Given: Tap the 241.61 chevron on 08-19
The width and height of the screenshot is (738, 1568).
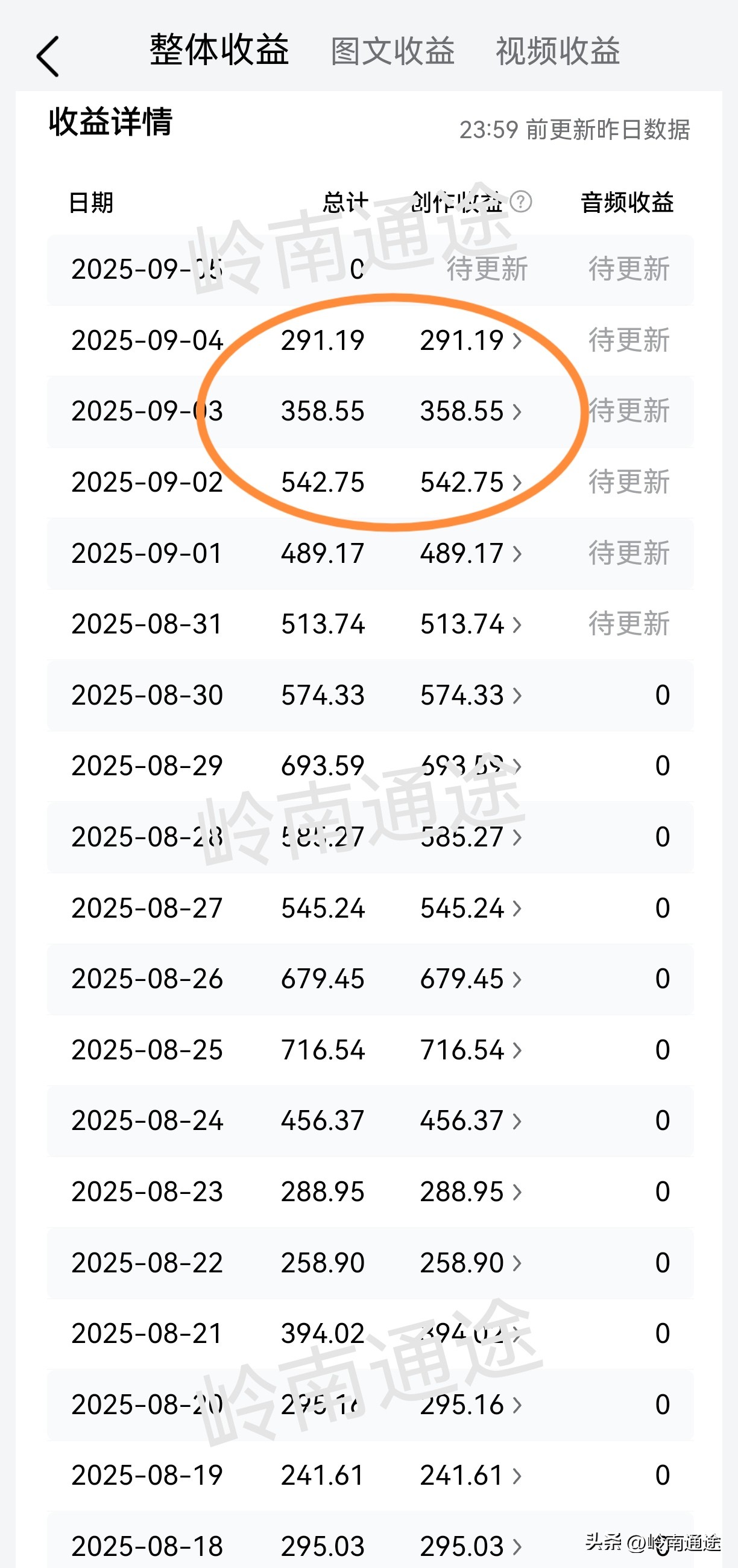Looking at the screenshot, I should 517,1476.
